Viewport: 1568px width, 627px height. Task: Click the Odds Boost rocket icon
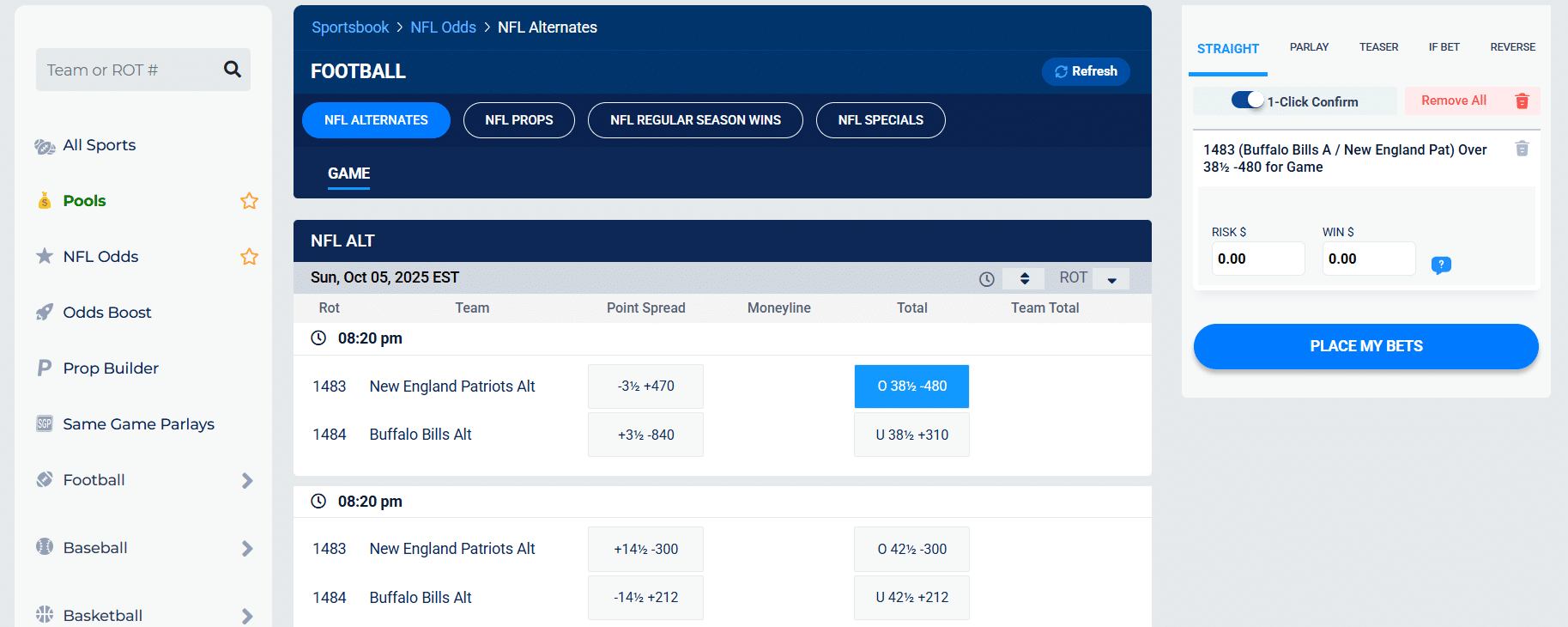coord(45,312)
